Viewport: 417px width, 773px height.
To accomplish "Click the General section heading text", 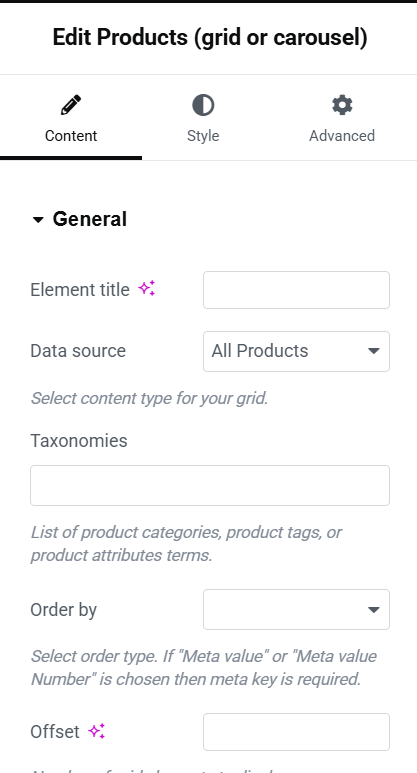I will (90, 219).
